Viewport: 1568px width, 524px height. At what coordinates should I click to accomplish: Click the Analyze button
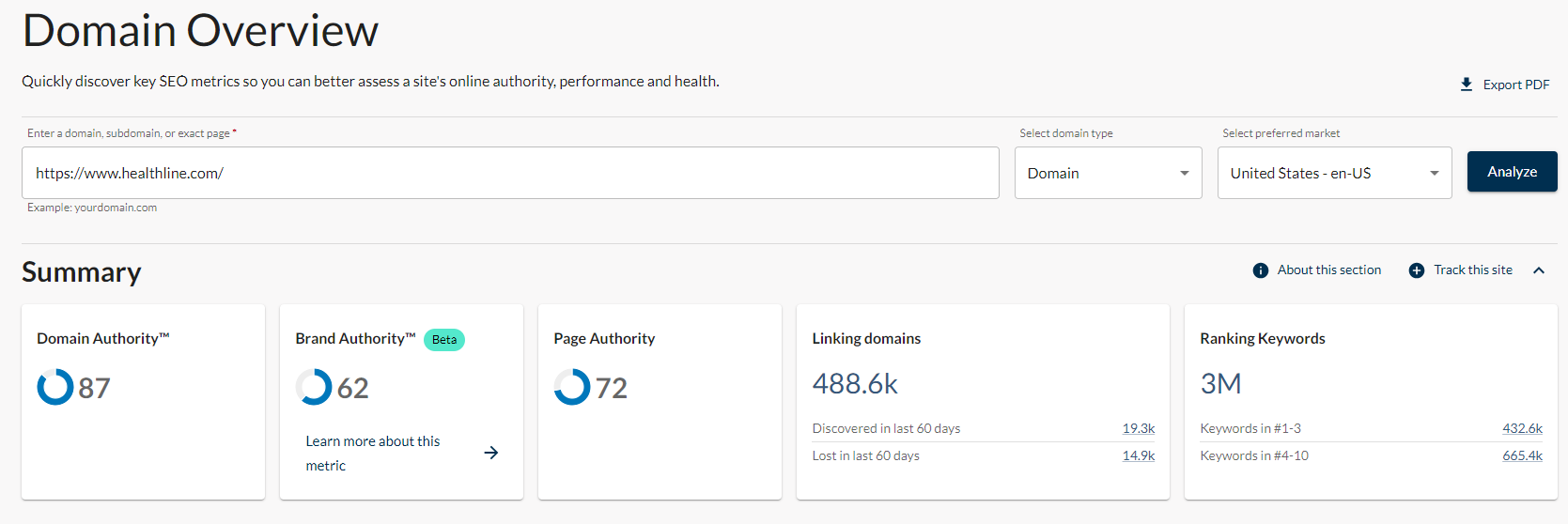point(1513,172)
